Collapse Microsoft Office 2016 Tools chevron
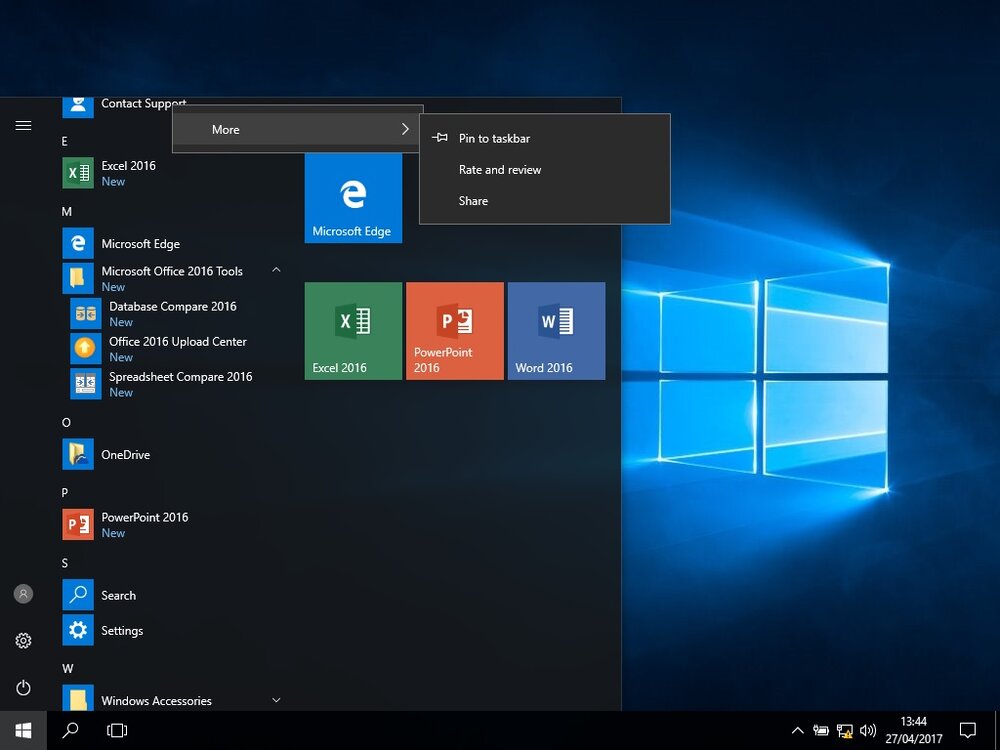The image size is (1000, 750). tap(276, 270)
